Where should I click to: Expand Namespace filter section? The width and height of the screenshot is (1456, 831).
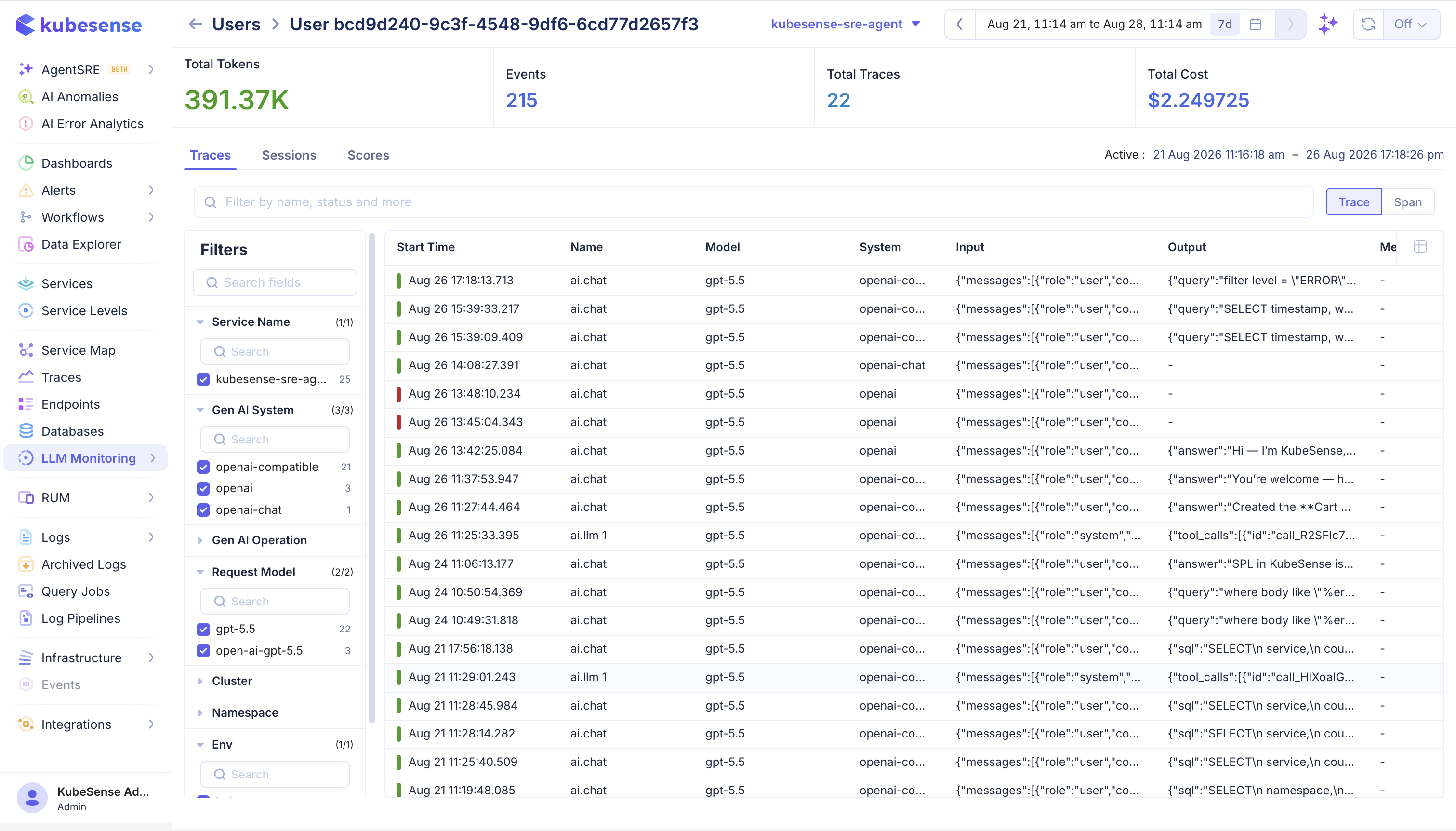click(245, 712)
